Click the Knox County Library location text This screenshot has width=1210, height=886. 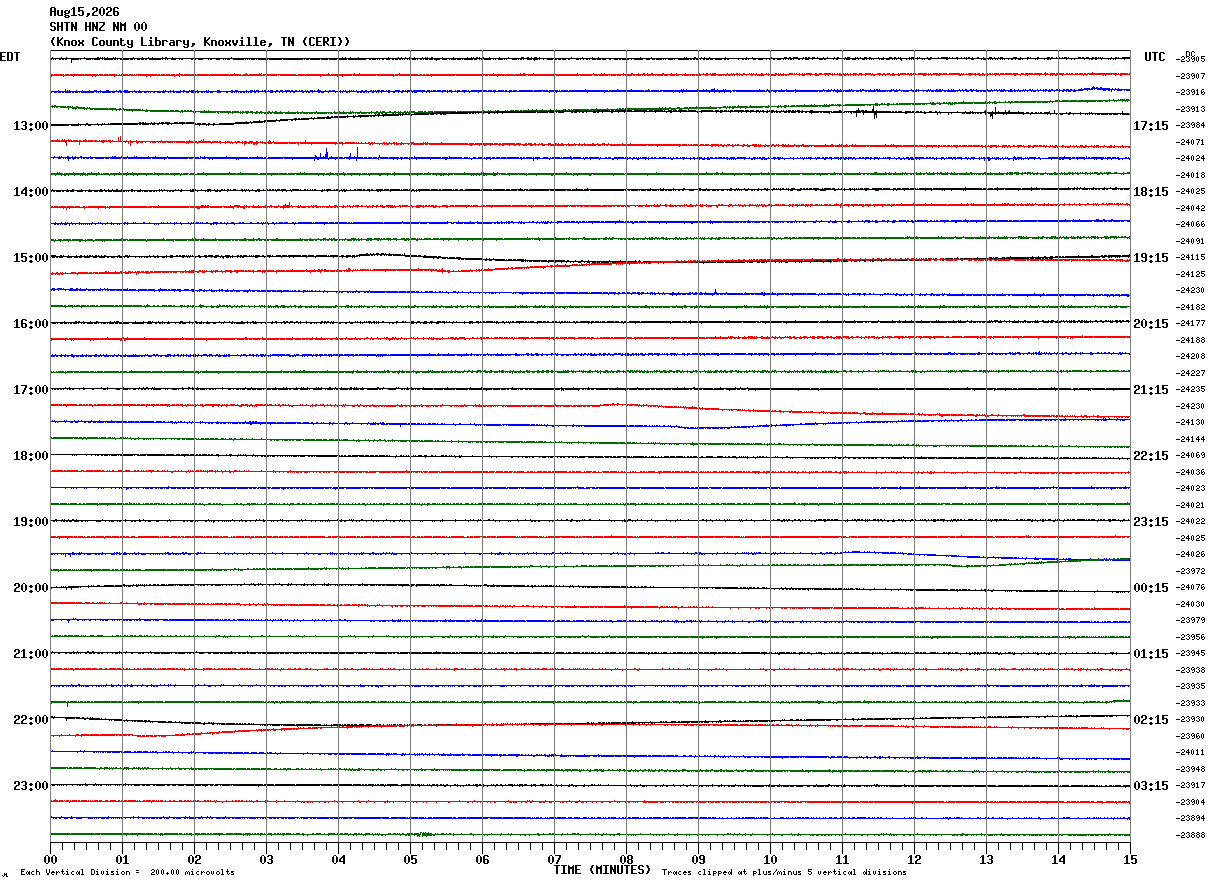pos(200,42)
